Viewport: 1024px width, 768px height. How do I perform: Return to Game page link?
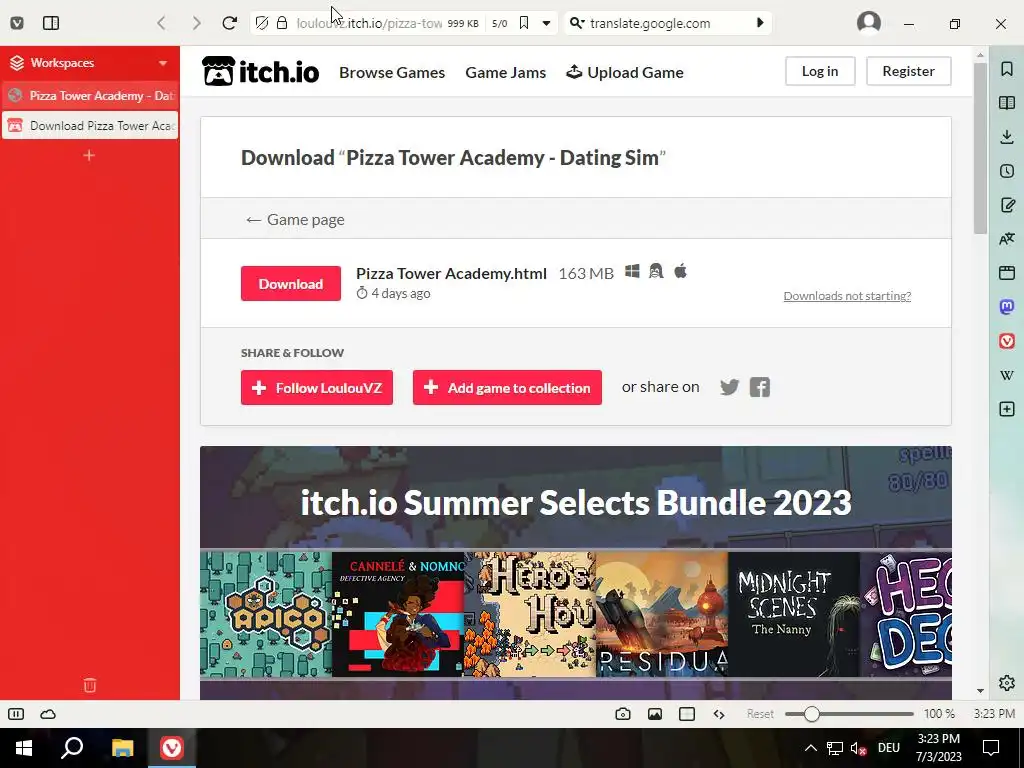coord(295,219)
